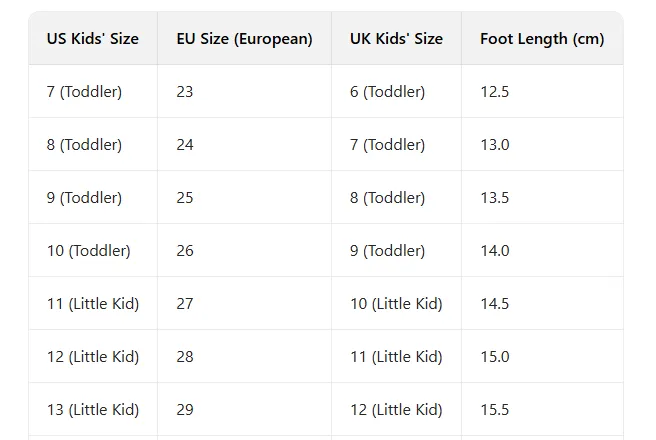Select the EU size 26 cell

point(185,251)
